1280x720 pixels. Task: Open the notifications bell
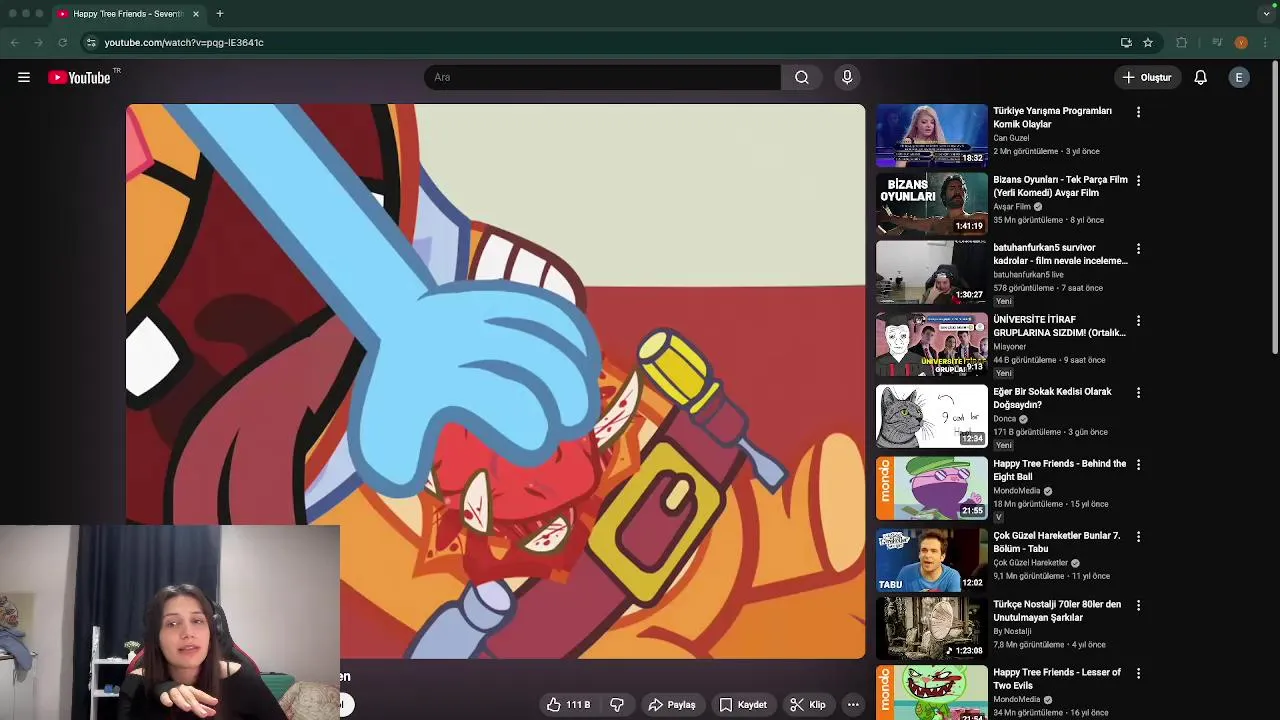[x=1201, y=77]
